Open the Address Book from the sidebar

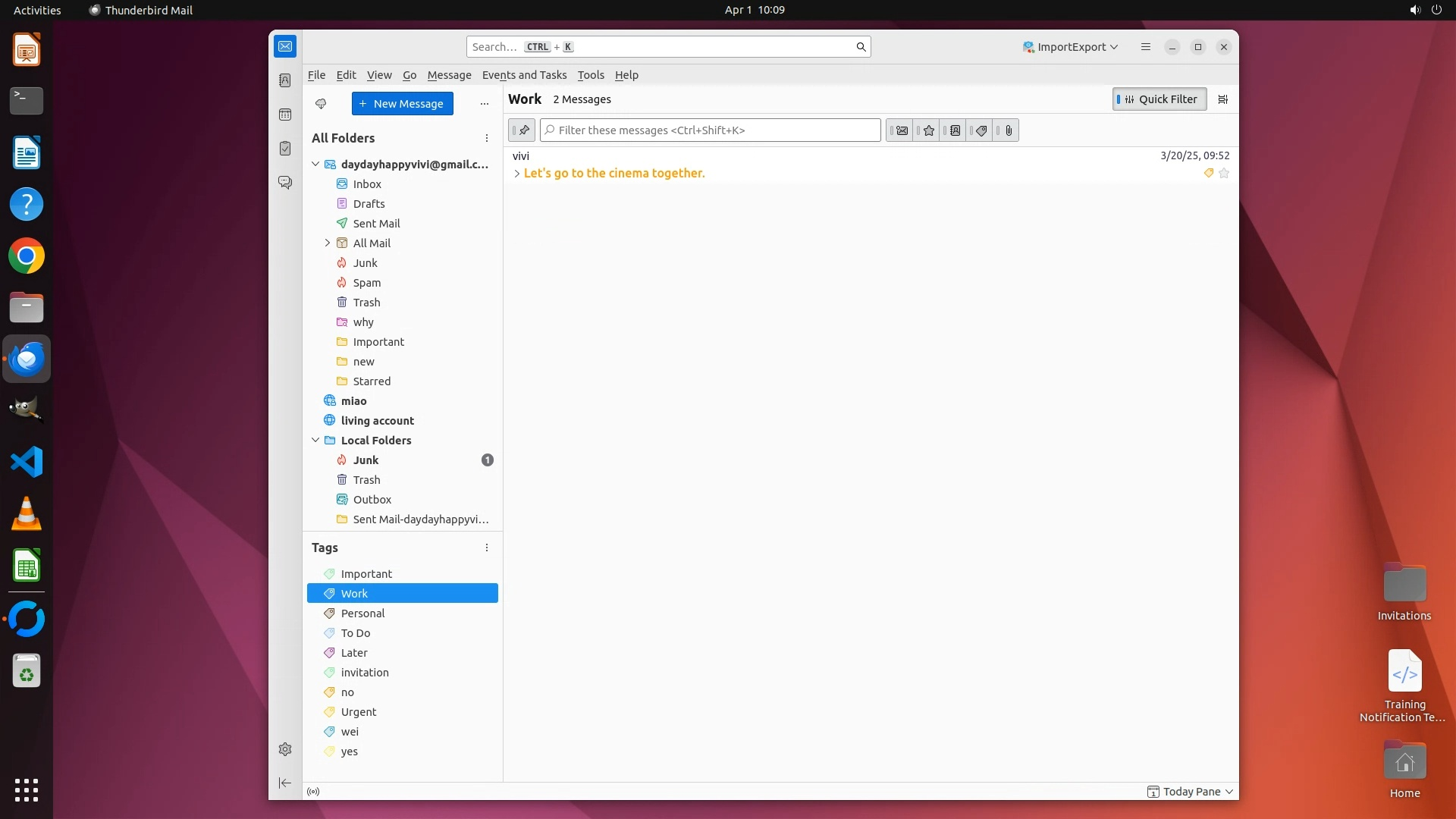click(x=285, y=80)
